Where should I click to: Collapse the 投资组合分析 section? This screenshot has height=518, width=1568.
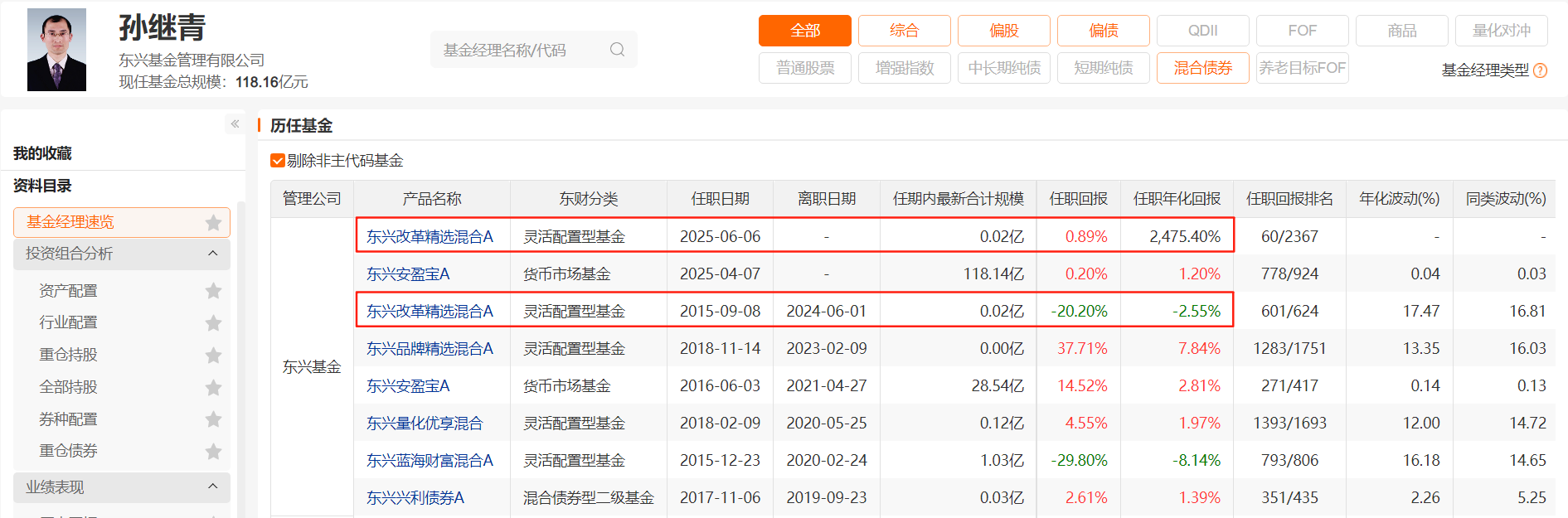212,254
